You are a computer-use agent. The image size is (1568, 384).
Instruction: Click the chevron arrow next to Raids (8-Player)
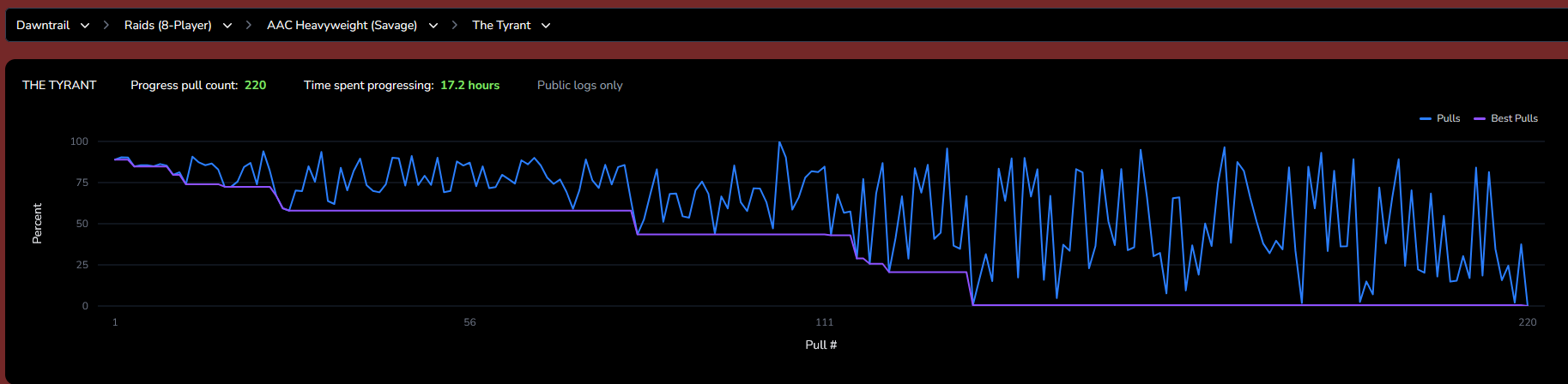(227, 26)
